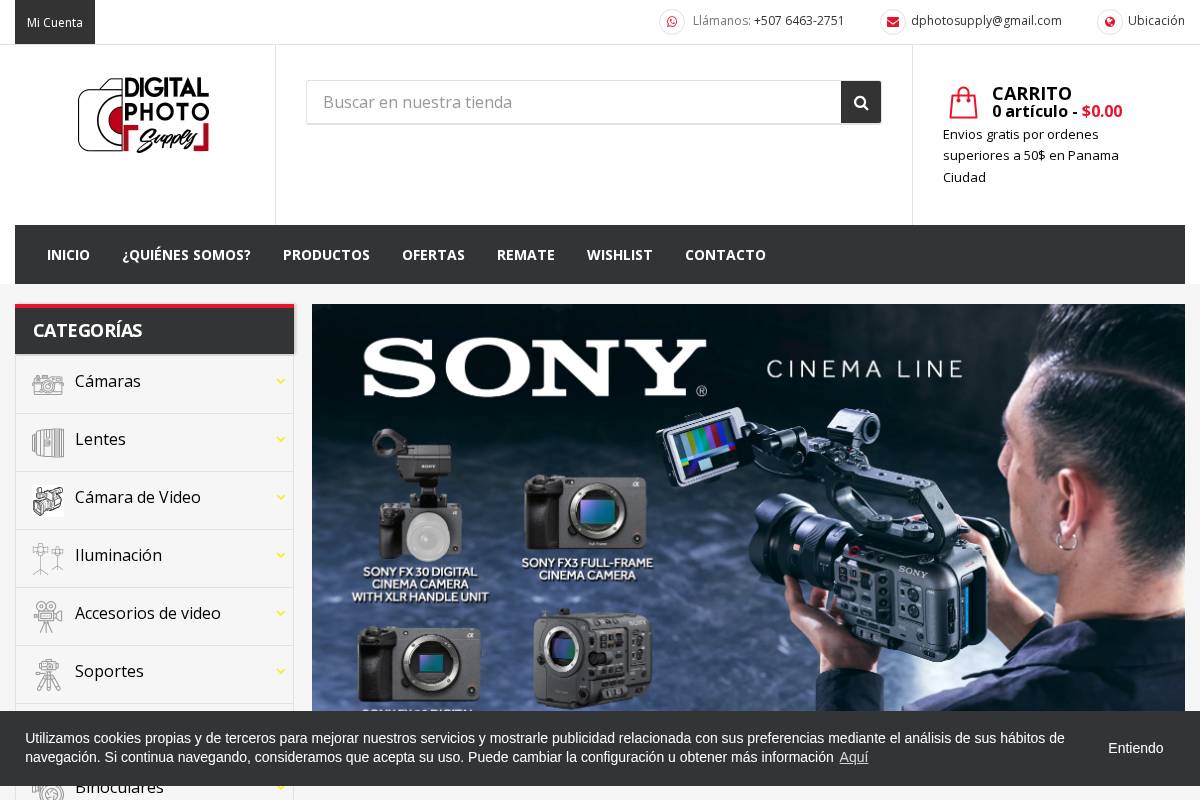The width and height of the screenshot is (1200, 800).
Task: Click the Cámaras category camera icon
Action: coord(47,384)
